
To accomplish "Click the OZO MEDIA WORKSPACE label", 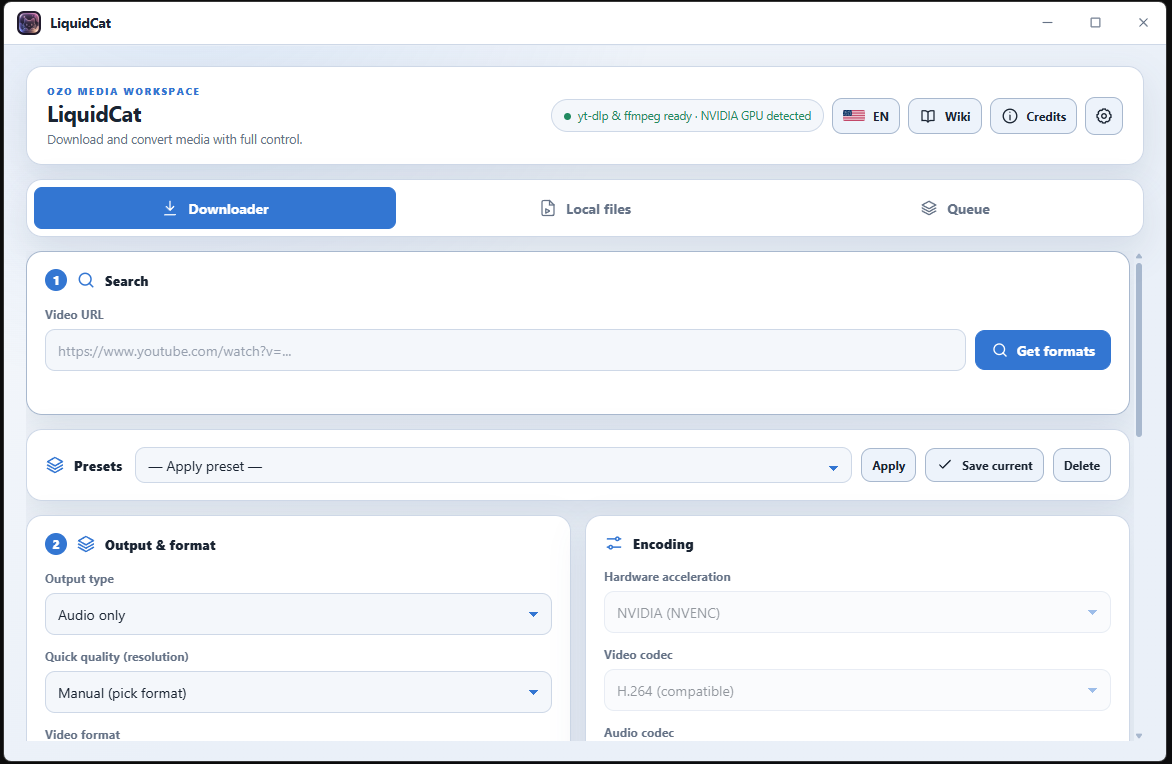I will coord(123,91).
